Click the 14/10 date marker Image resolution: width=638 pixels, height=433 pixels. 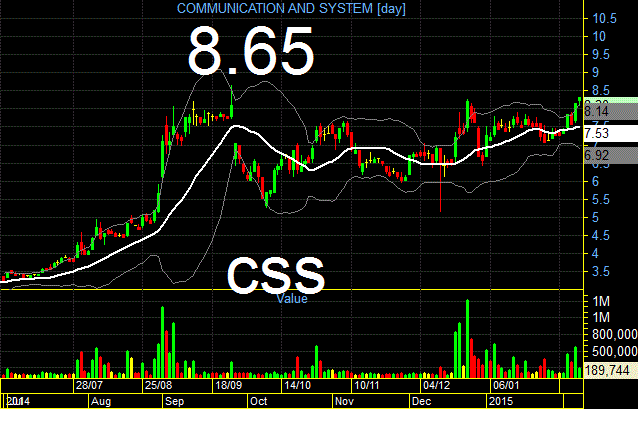[297, 385]
